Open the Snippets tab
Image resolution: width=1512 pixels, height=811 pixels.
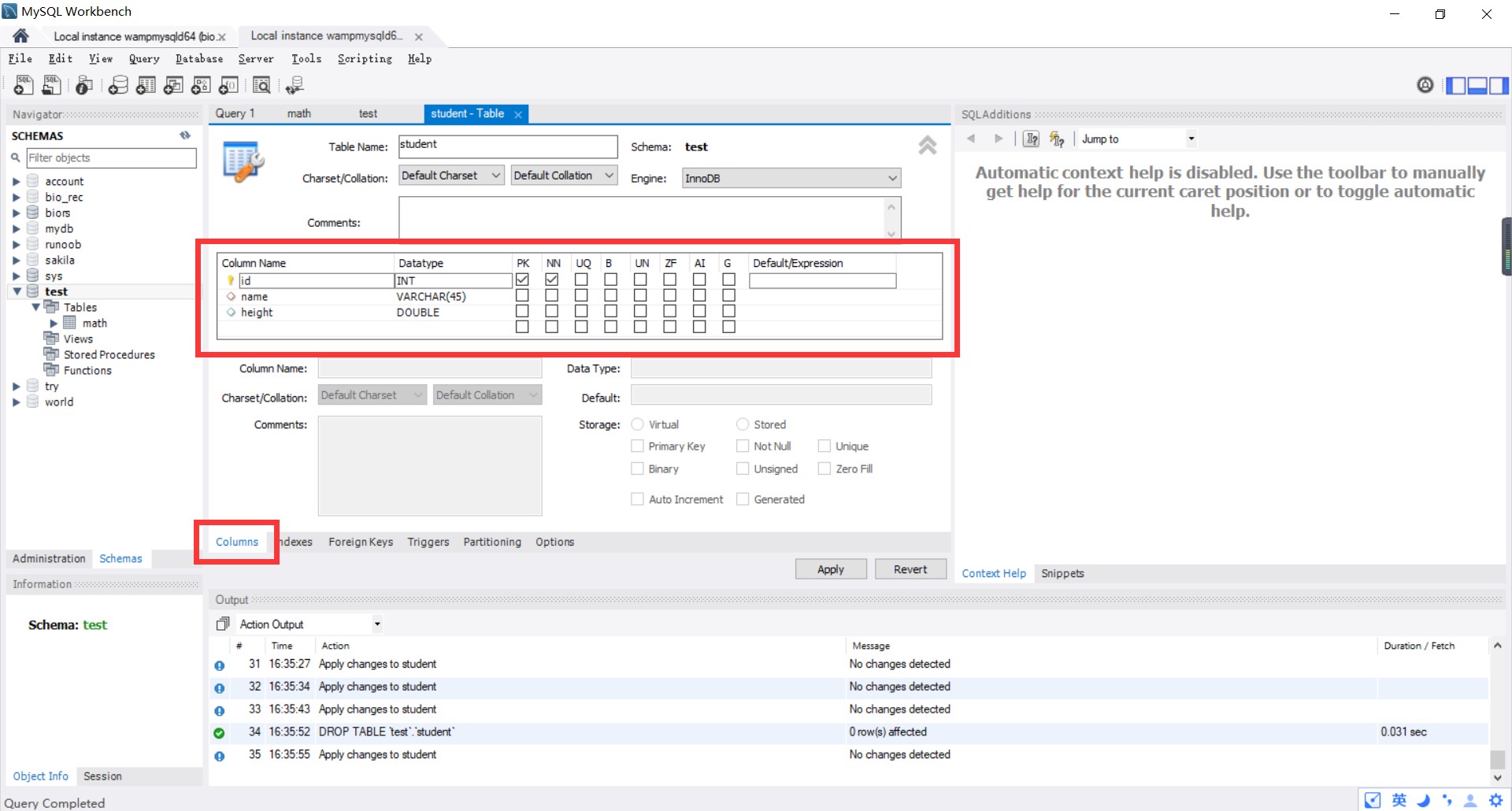click(1062, 573)
